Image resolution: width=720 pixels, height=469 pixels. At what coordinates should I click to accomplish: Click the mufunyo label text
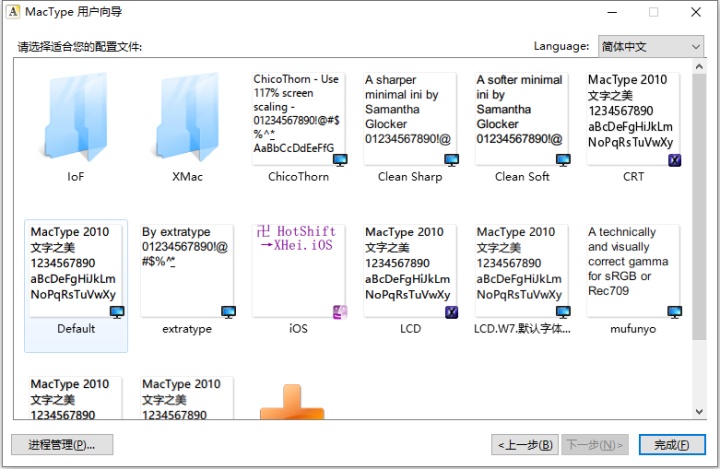click(x=633, y=329)
